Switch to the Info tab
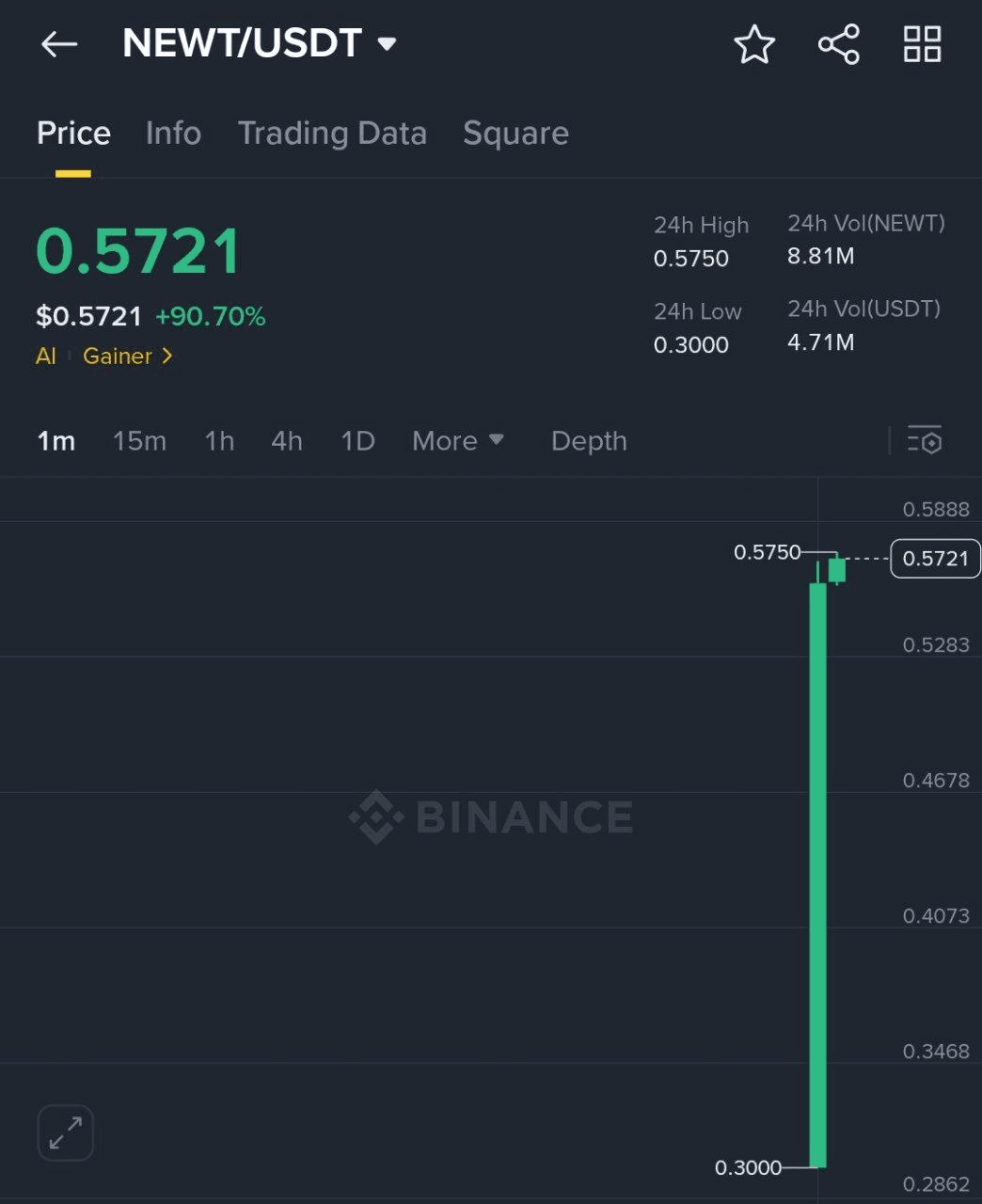 click(173, 134)
